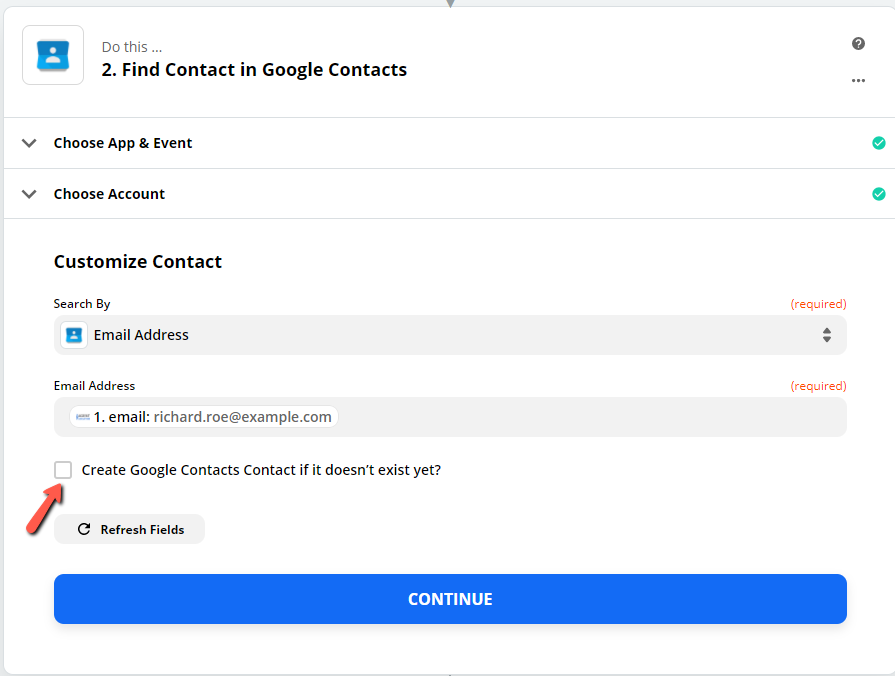Click the Create Google Contacts Contact label text
Viewport: 895px width, 676px height.
(x=261, y=470)
